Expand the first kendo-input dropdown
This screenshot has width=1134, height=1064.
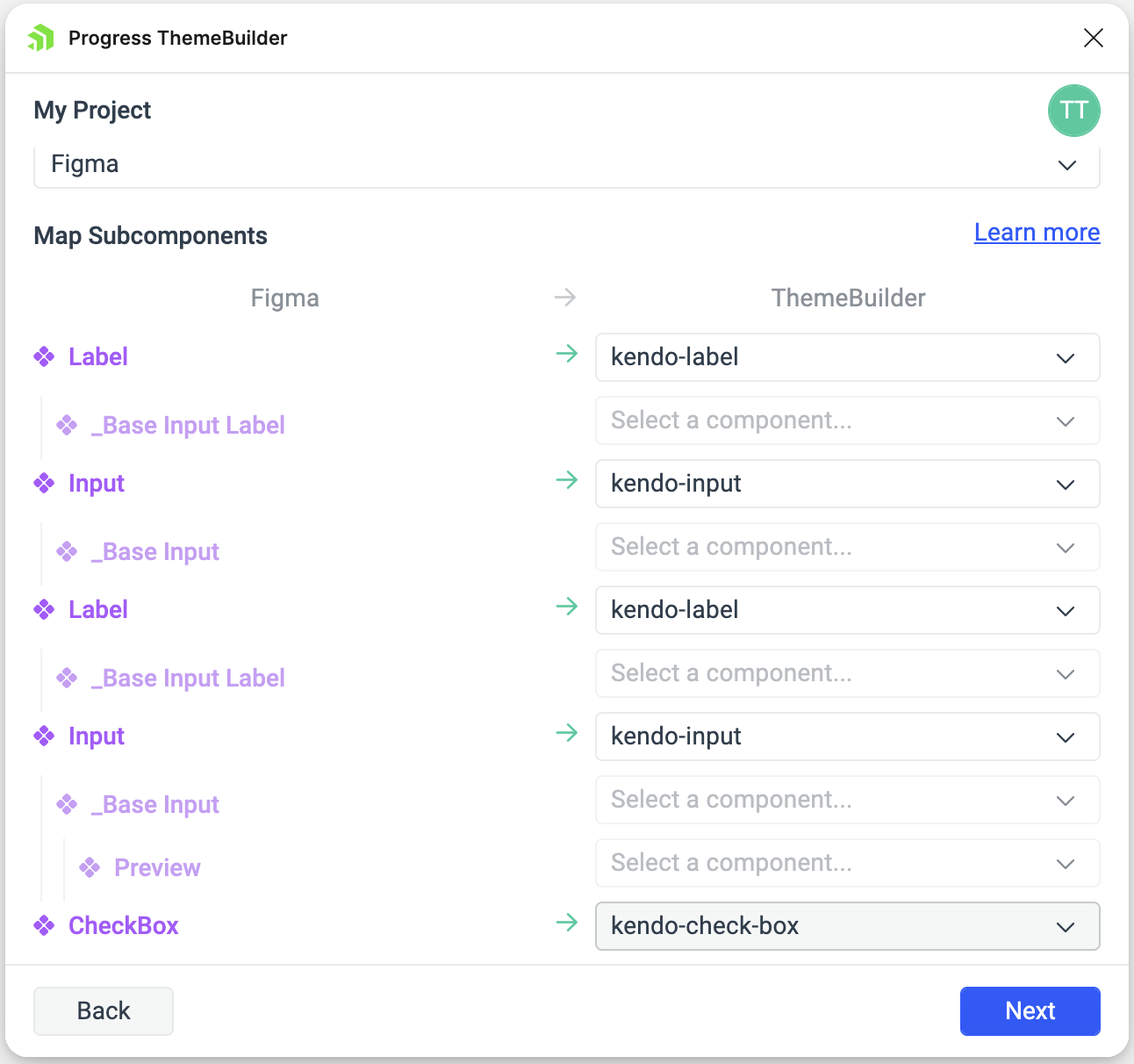pos(847,484)
